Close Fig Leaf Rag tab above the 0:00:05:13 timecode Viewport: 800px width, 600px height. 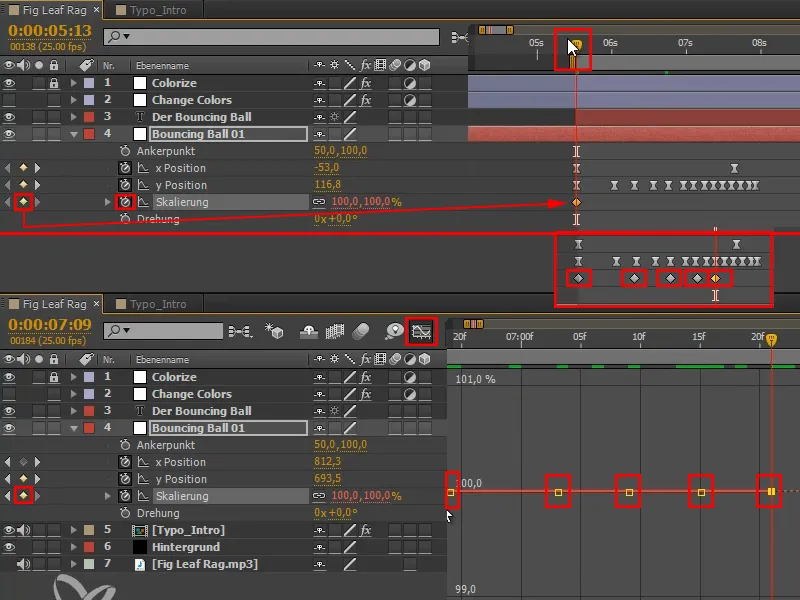pos(96,9)
